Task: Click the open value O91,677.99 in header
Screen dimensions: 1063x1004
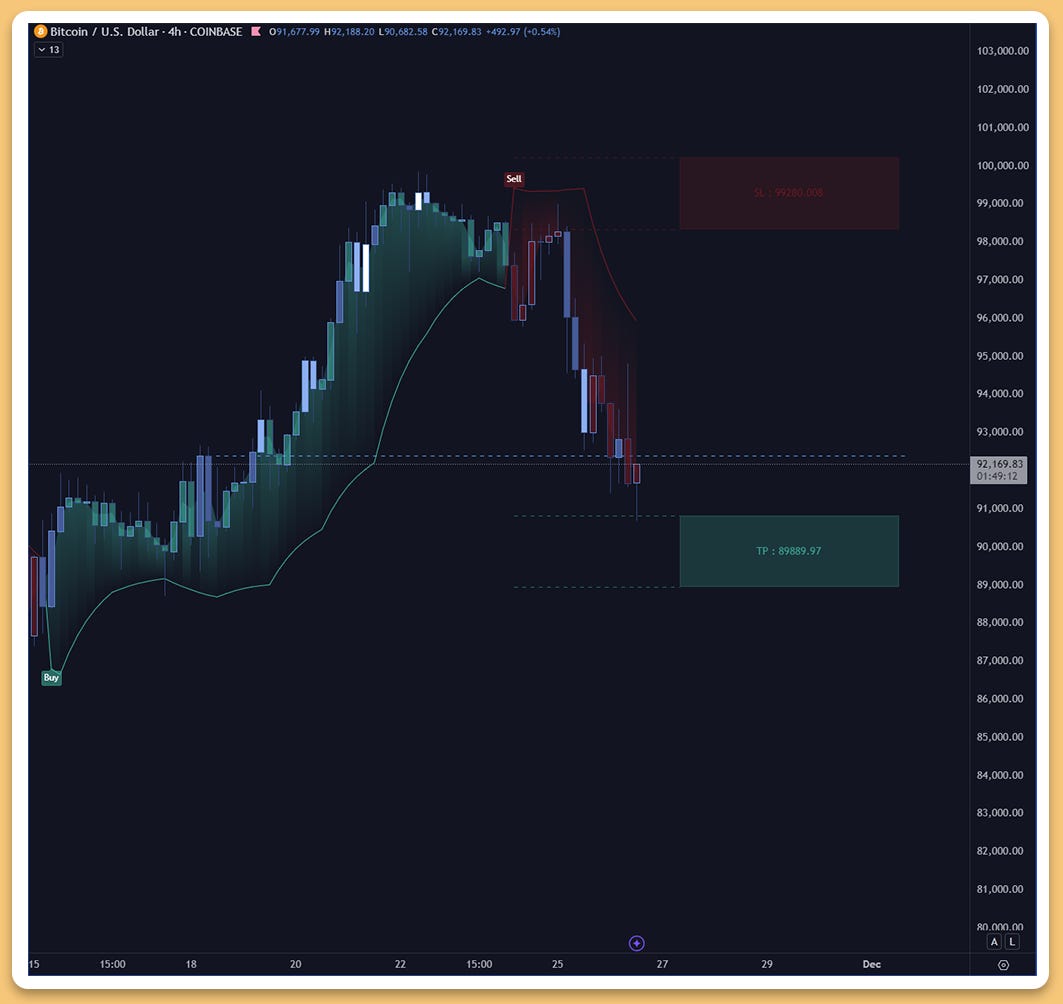Action: pyautogui.click(x=294, y=32)
